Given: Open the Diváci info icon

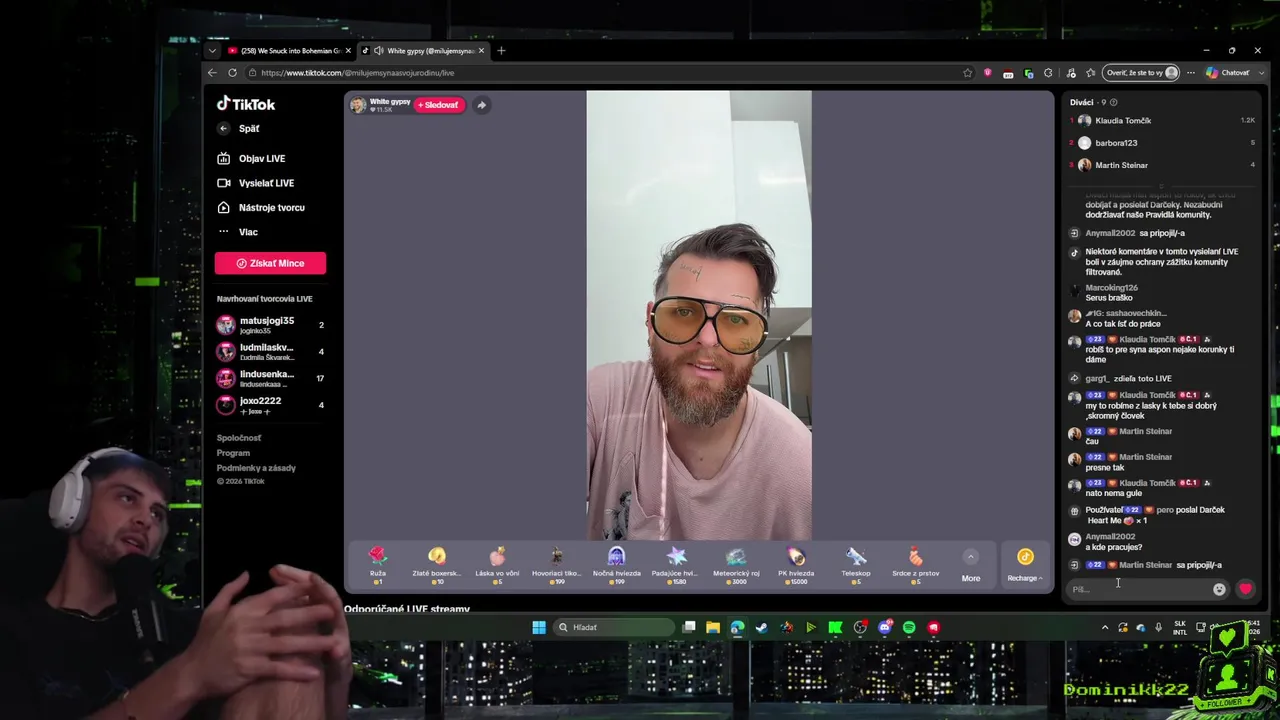Looking at the screenshot, I should [x=1113, y=102].
